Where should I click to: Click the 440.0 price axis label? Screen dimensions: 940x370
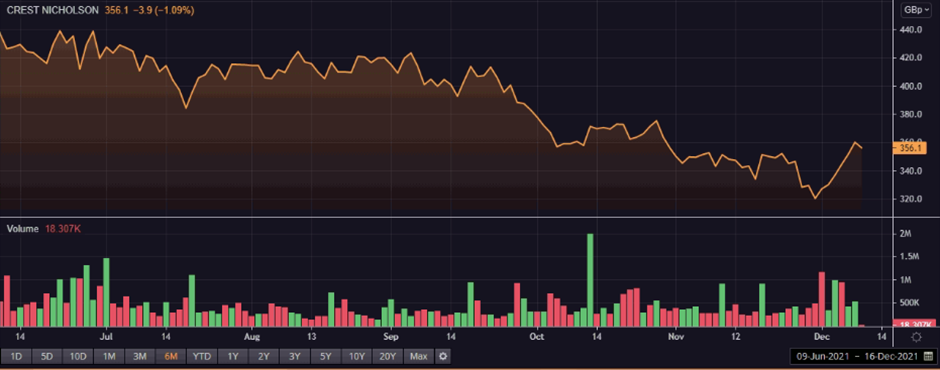[x=911, y=29]
